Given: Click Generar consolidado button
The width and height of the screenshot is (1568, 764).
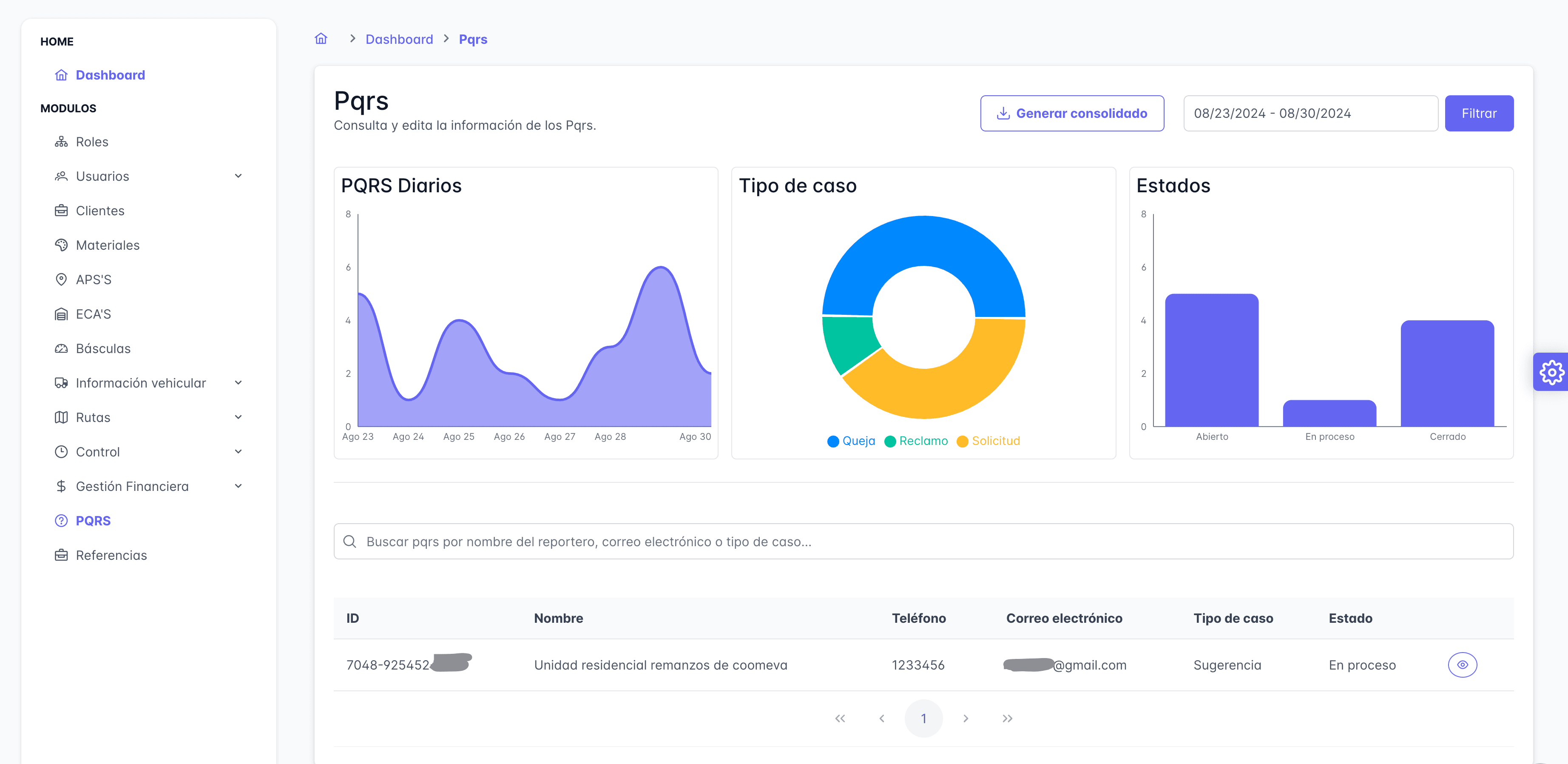Looking at the screenshot, I should click(1072, 113).
